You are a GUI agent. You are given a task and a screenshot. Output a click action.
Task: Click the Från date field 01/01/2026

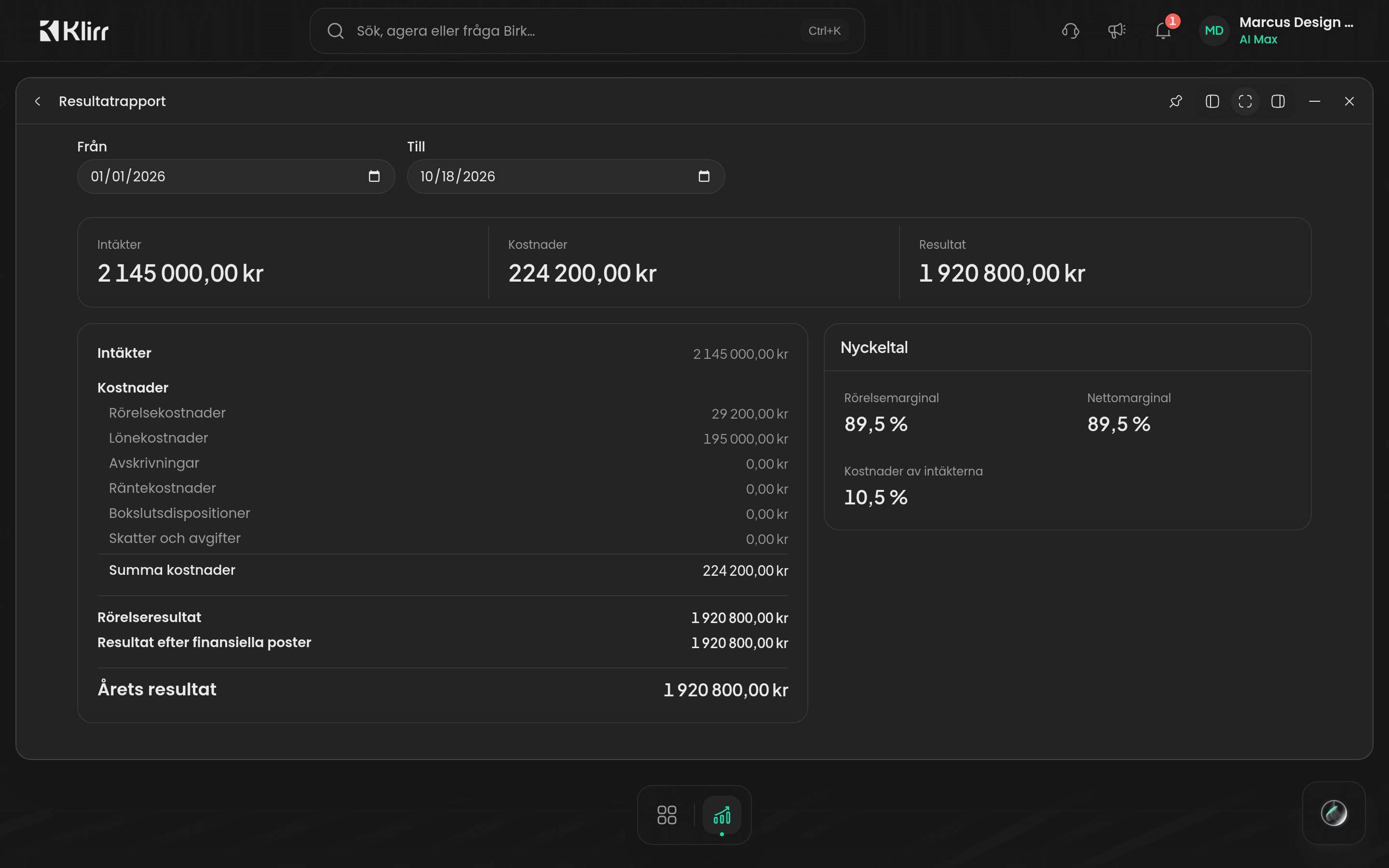click(x=236, y=176)
